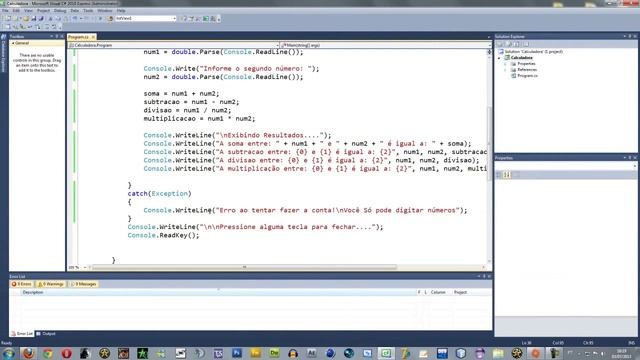
Task: Click the Open File folder icon
Action: 26,18
